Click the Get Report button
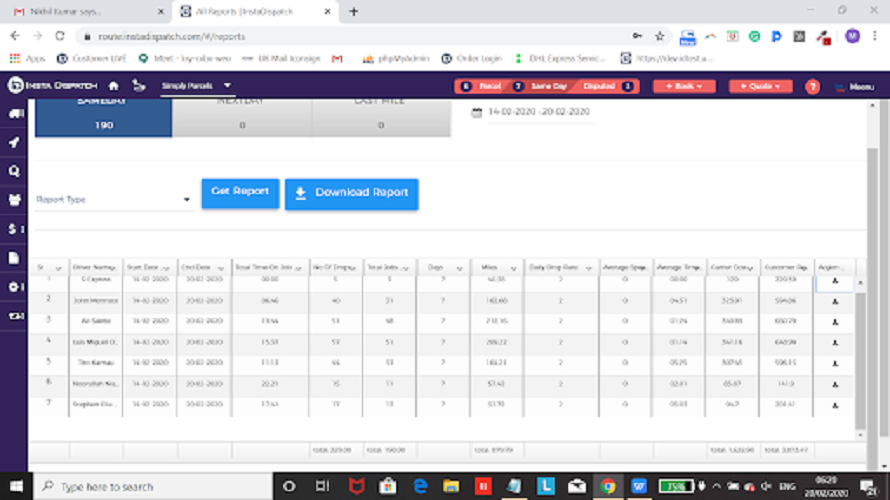Image resolution: width=890 pixels, height=500 pixels. click(x=240, y=192)
